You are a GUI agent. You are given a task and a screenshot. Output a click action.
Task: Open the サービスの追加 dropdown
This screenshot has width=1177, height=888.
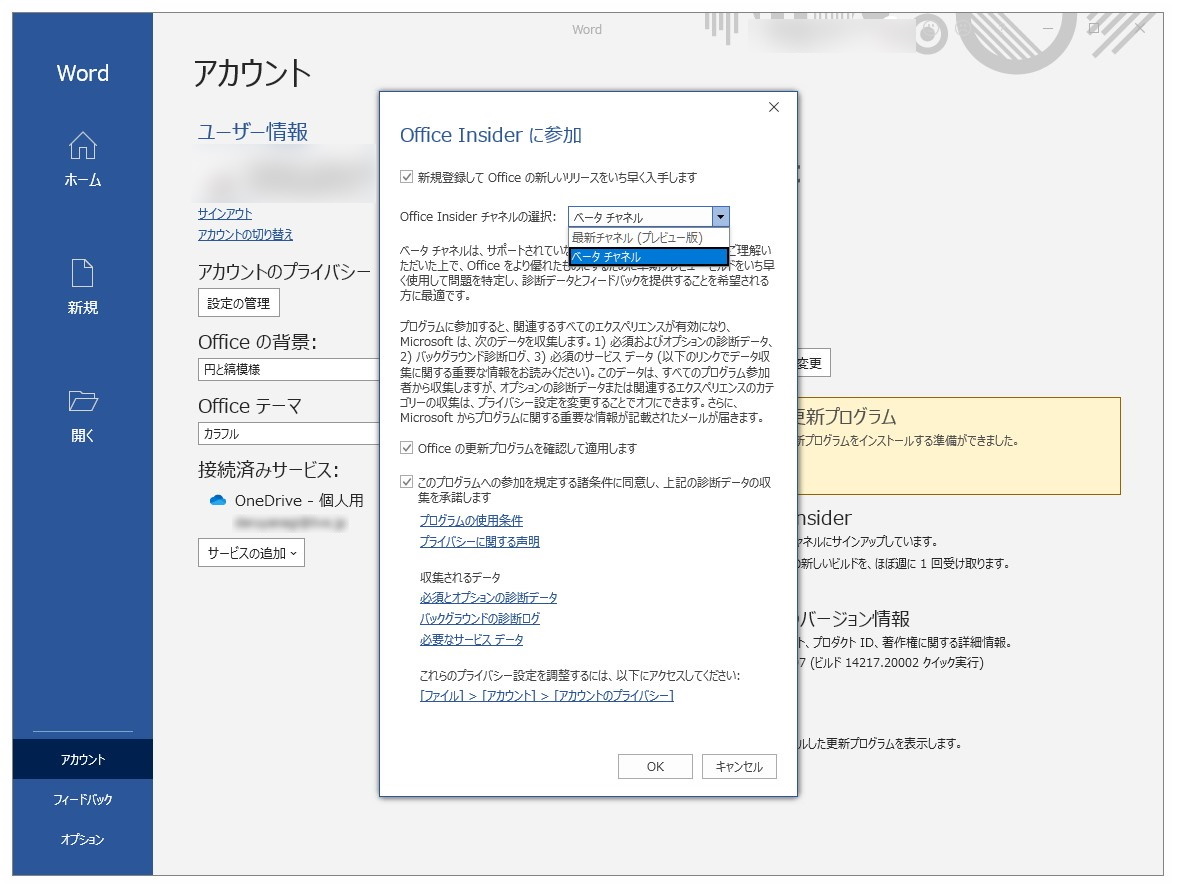coord(250,552)
